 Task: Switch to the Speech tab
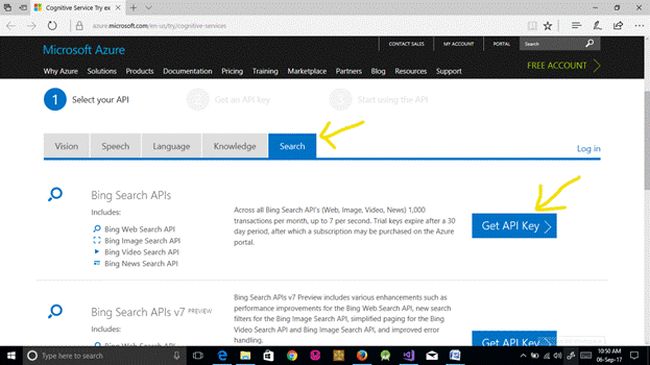click(x=115, y=146)
